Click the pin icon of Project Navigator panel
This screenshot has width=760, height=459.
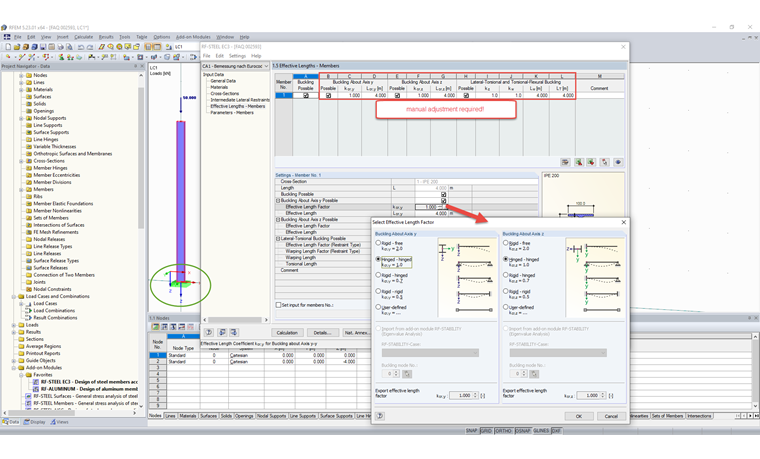click(136, 66)
